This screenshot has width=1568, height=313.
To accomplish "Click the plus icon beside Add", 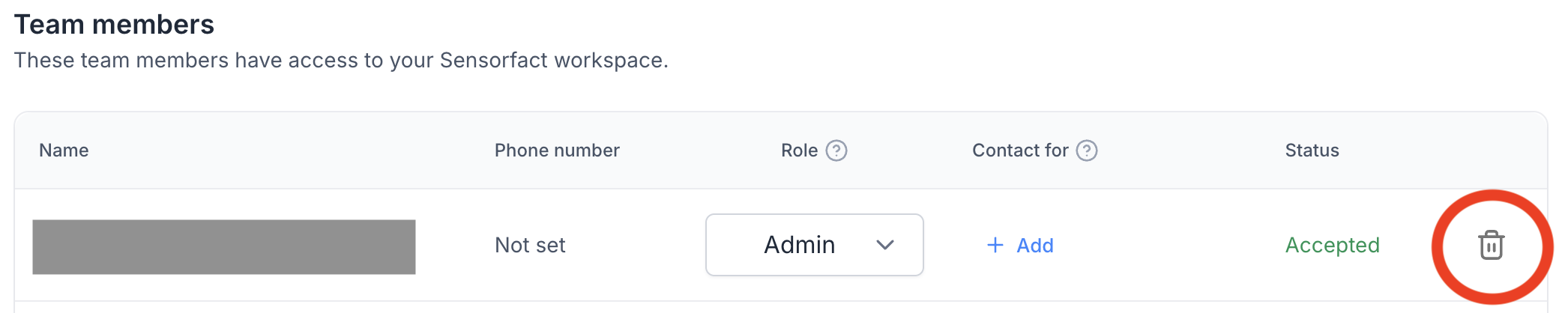I will click(995, 245).
